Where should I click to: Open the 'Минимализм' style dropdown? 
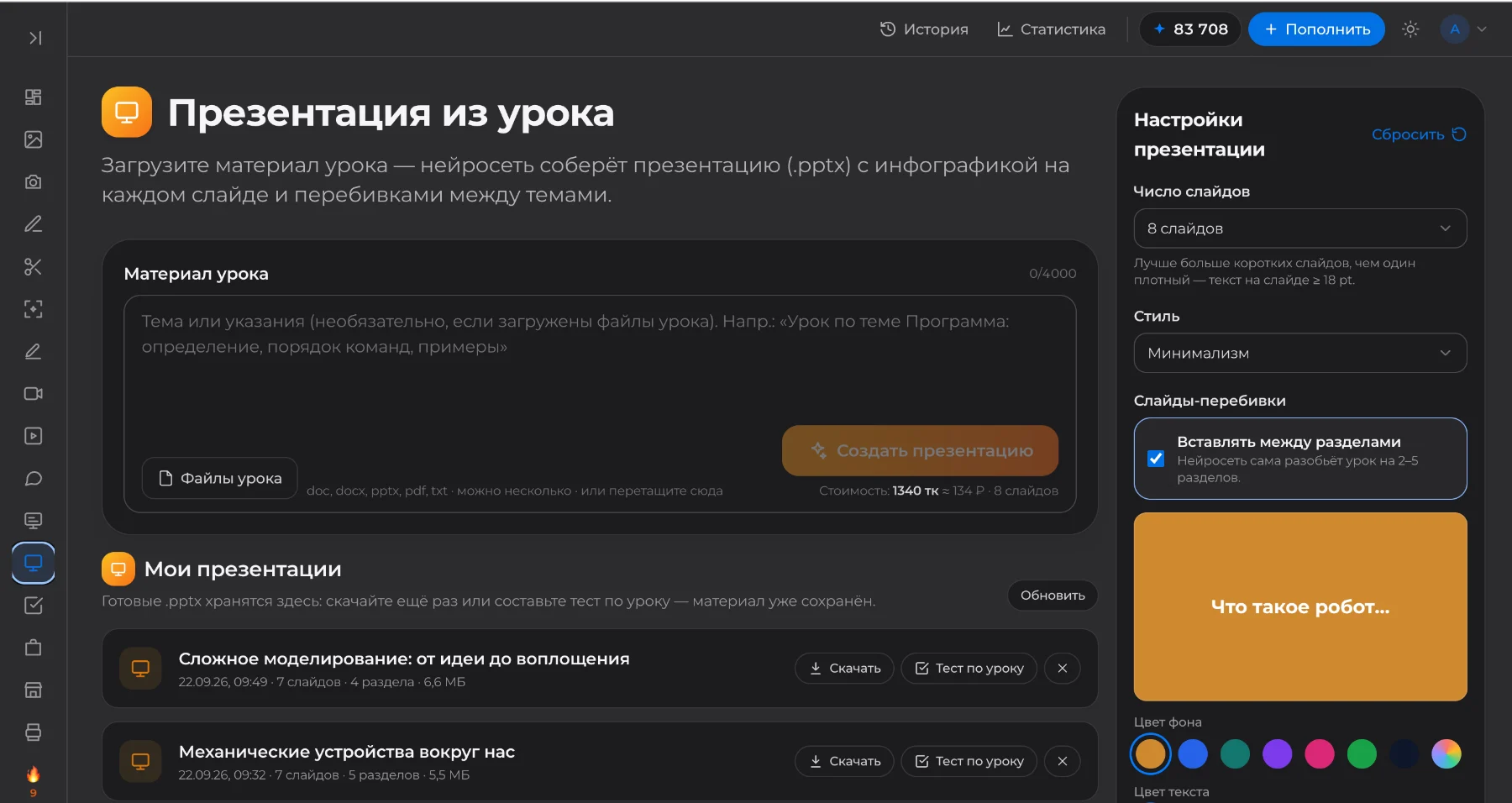pyautogui.click(x=1300, y=354)
